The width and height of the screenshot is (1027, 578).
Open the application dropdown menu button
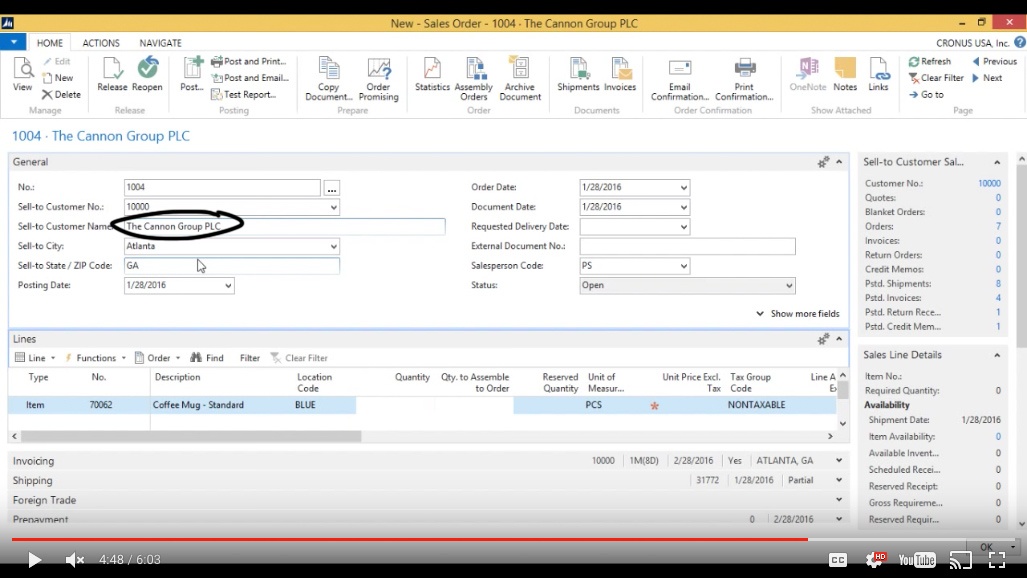pos(13,42)
